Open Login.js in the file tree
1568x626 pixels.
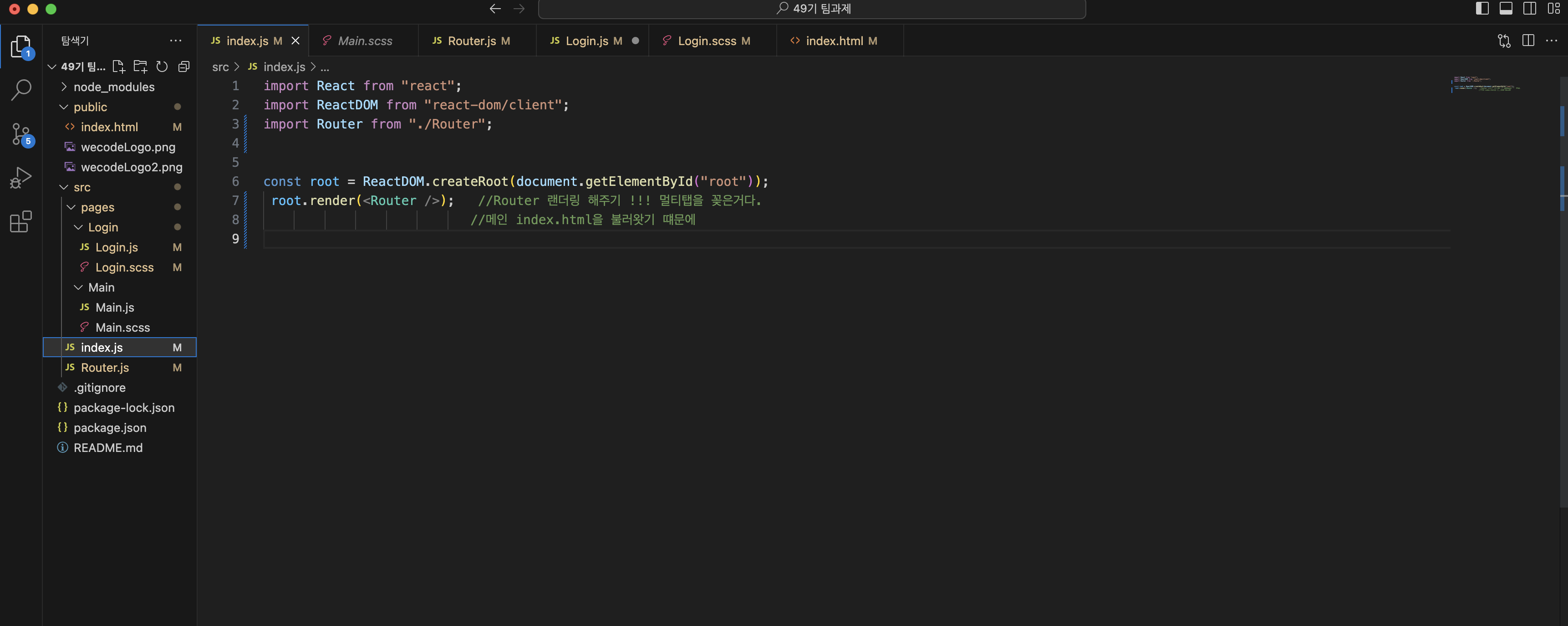[119, 247]
